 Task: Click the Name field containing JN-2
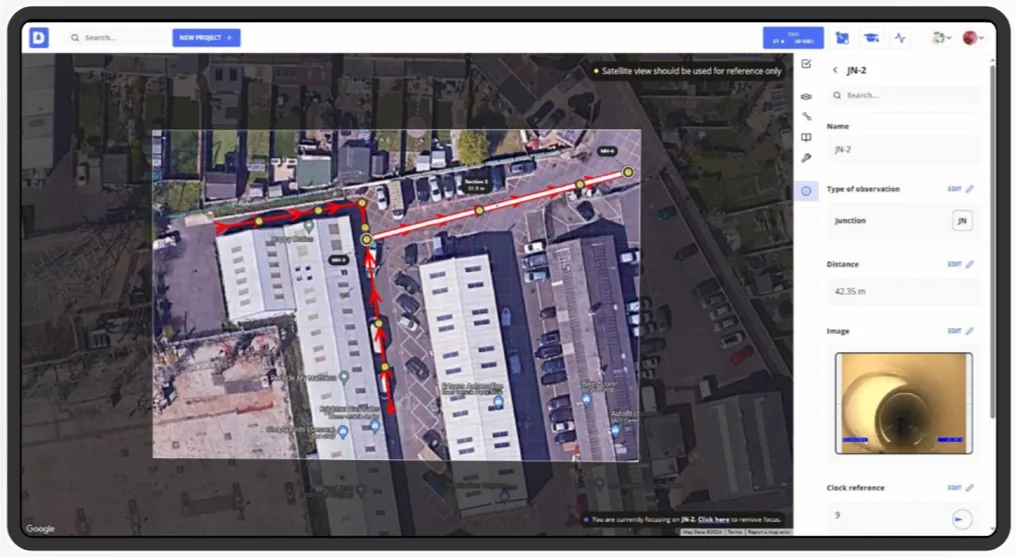point(904,150)
